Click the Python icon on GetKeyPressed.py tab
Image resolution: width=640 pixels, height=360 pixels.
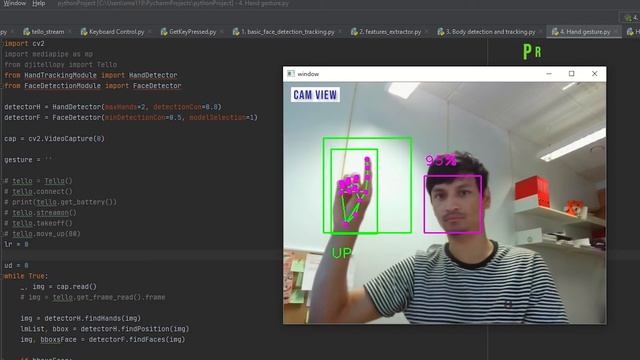164,31
